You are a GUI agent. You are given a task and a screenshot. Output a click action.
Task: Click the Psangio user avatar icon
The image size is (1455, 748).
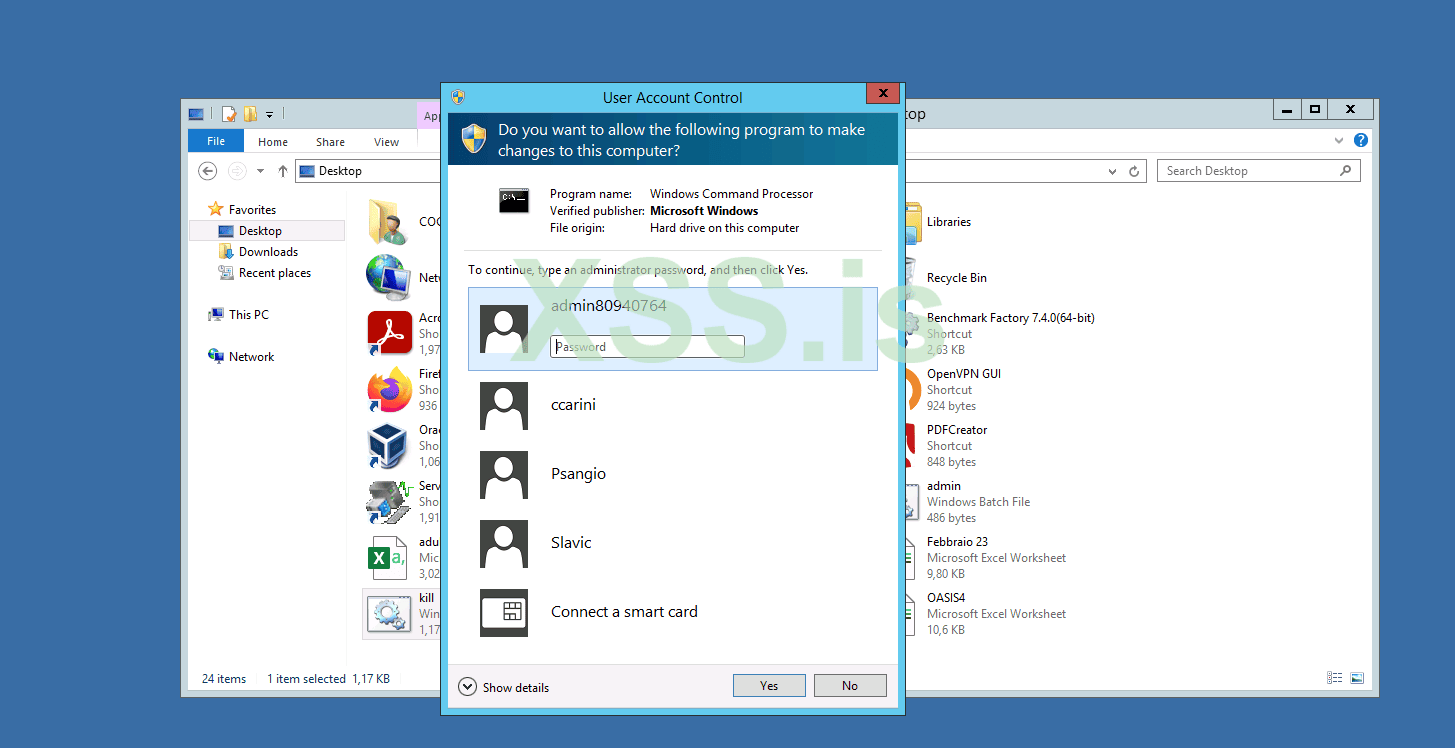click(x=504, y=474)
